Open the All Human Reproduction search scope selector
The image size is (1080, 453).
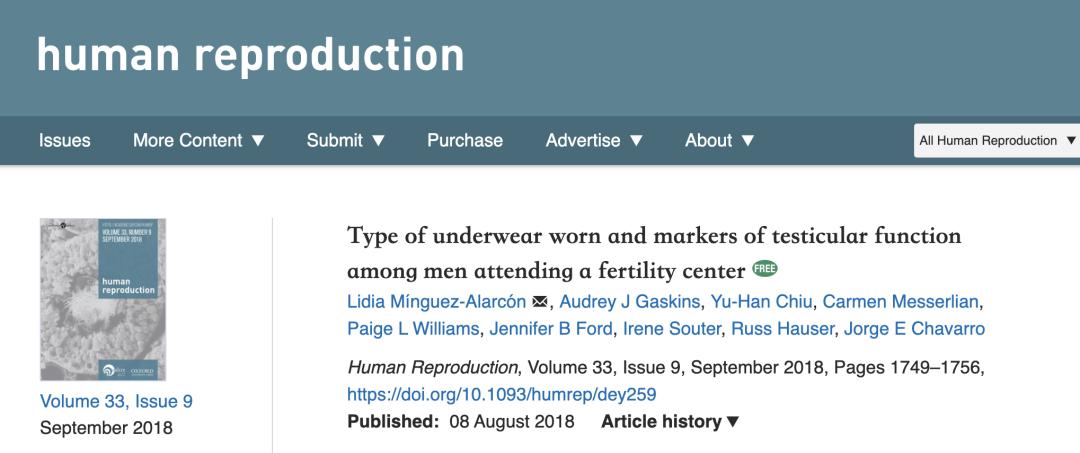point(997,140)
